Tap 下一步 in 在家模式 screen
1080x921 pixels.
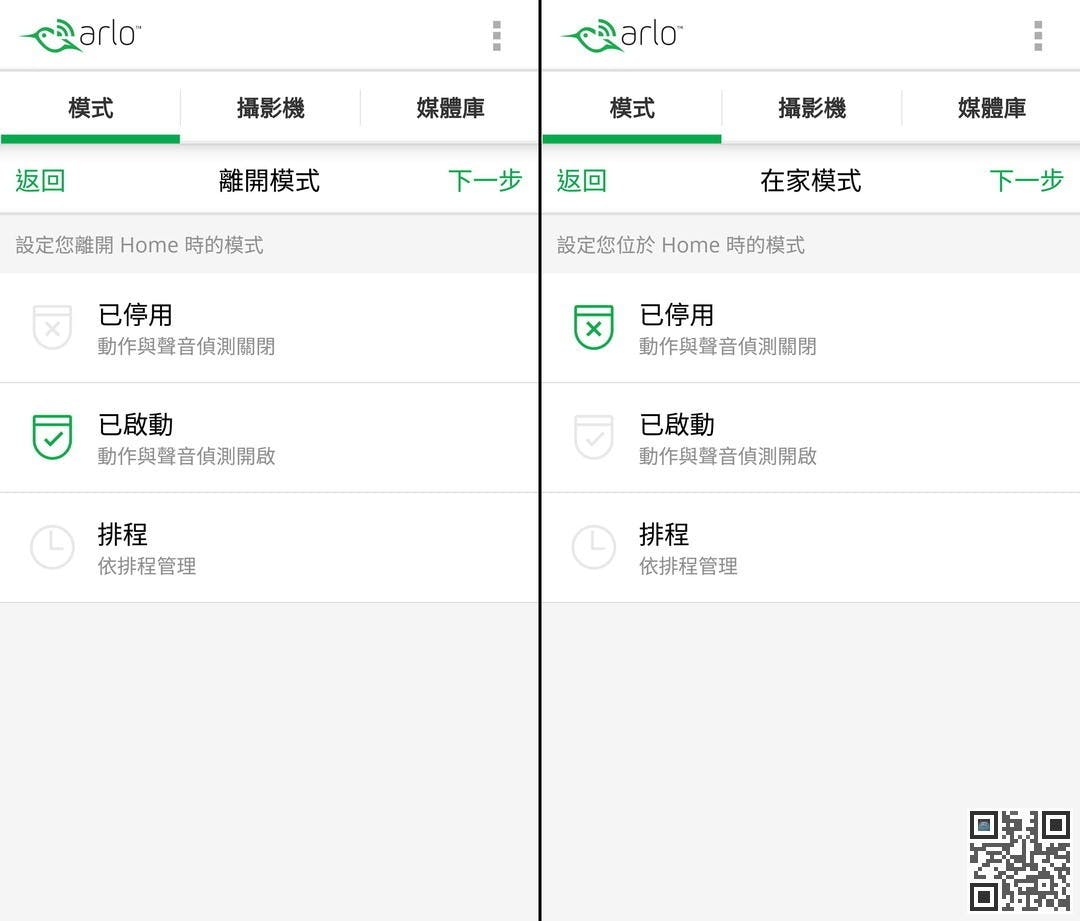click(1026, 180)
